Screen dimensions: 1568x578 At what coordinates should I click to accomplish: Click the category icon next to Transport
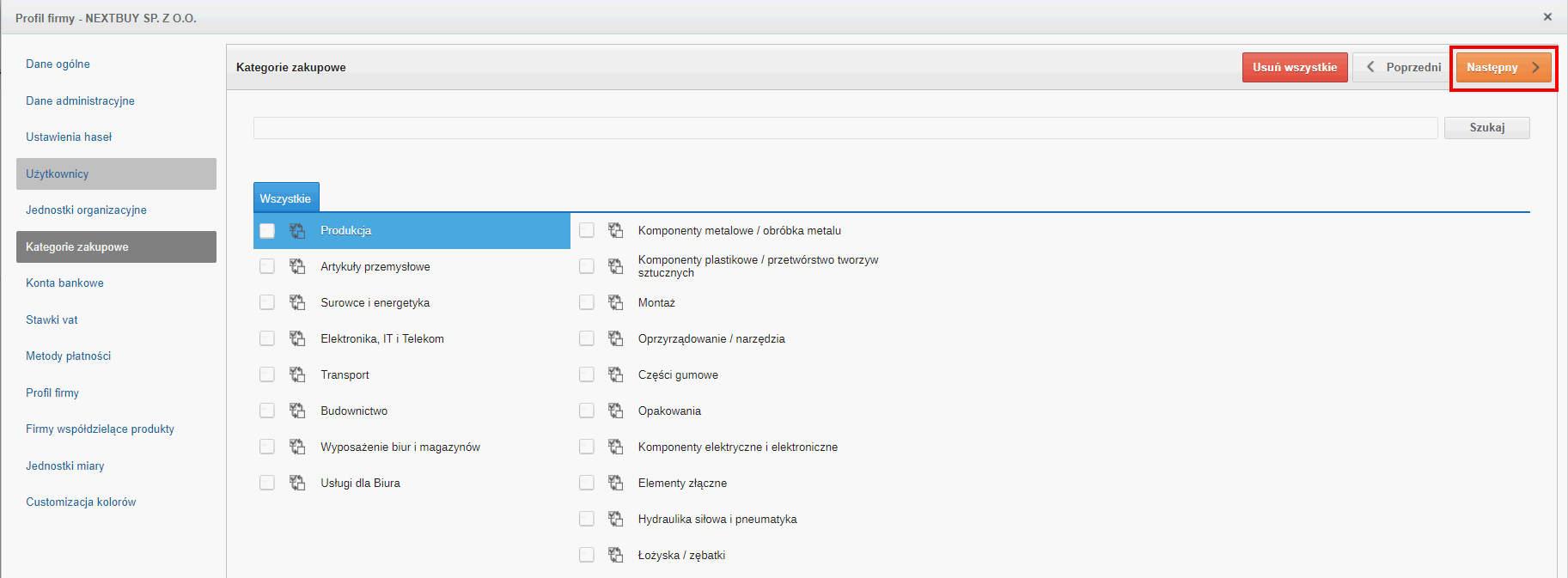click(x=297, y=375)
